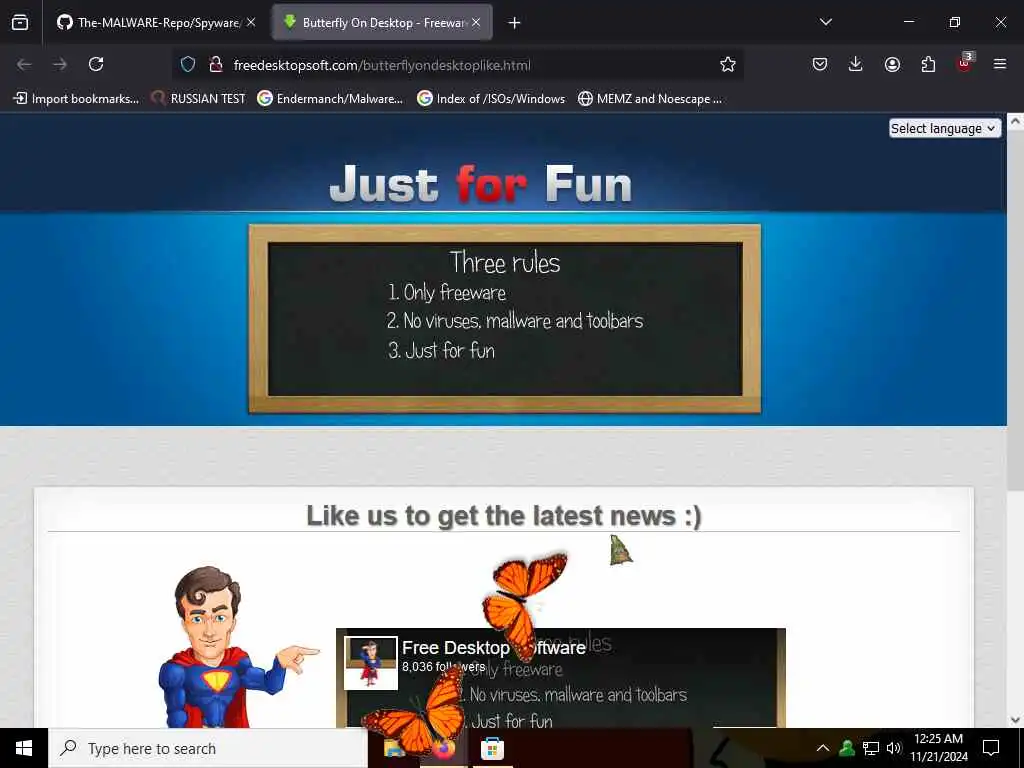1024x768 pixels.
Task: Expand the list all tabs chevron
Action: point(826,22)
